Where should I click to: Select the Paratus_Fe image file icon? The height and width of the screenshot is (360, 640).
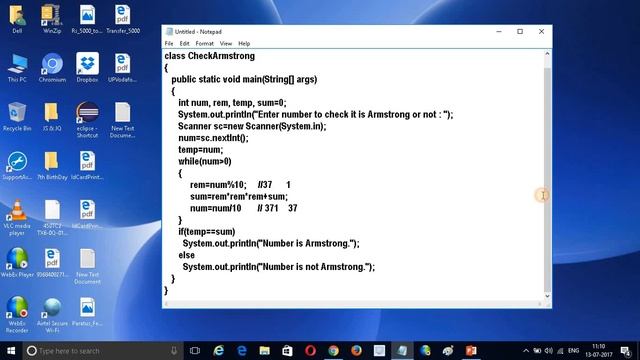(87, 312)
